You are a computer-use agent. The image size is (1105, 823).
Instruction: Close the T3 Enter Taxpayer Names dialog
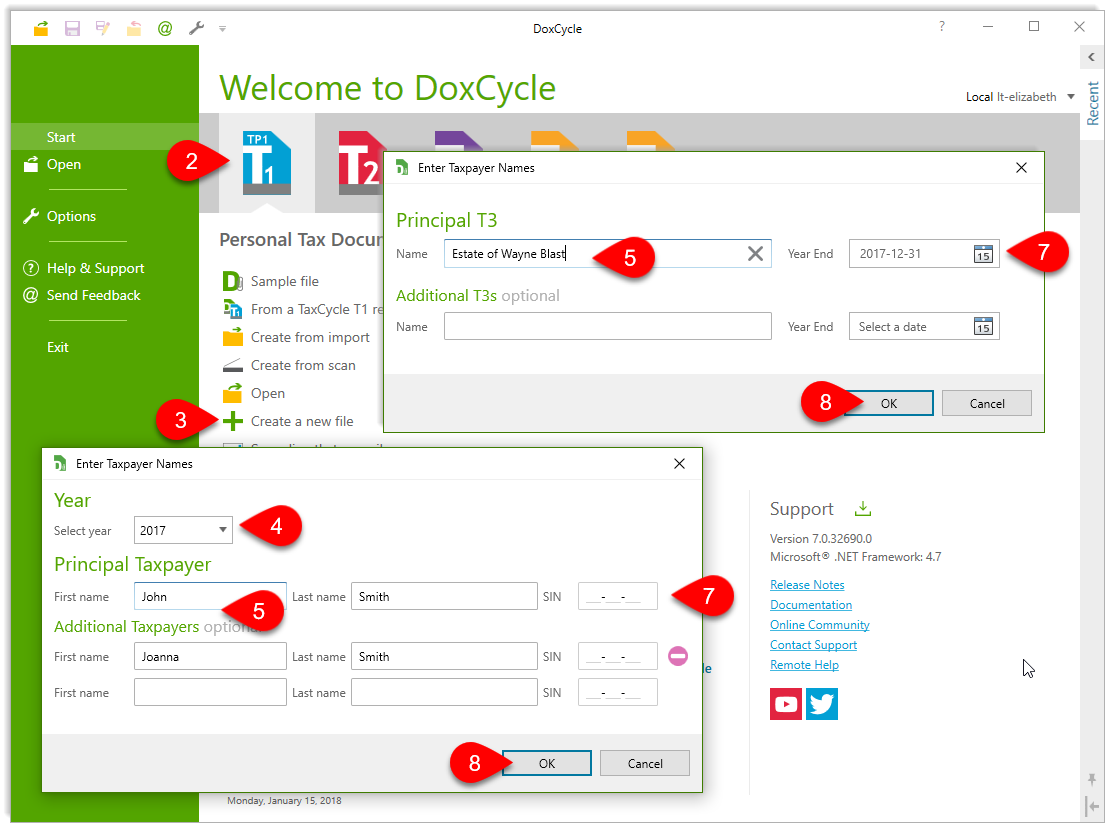[1021, 168]
